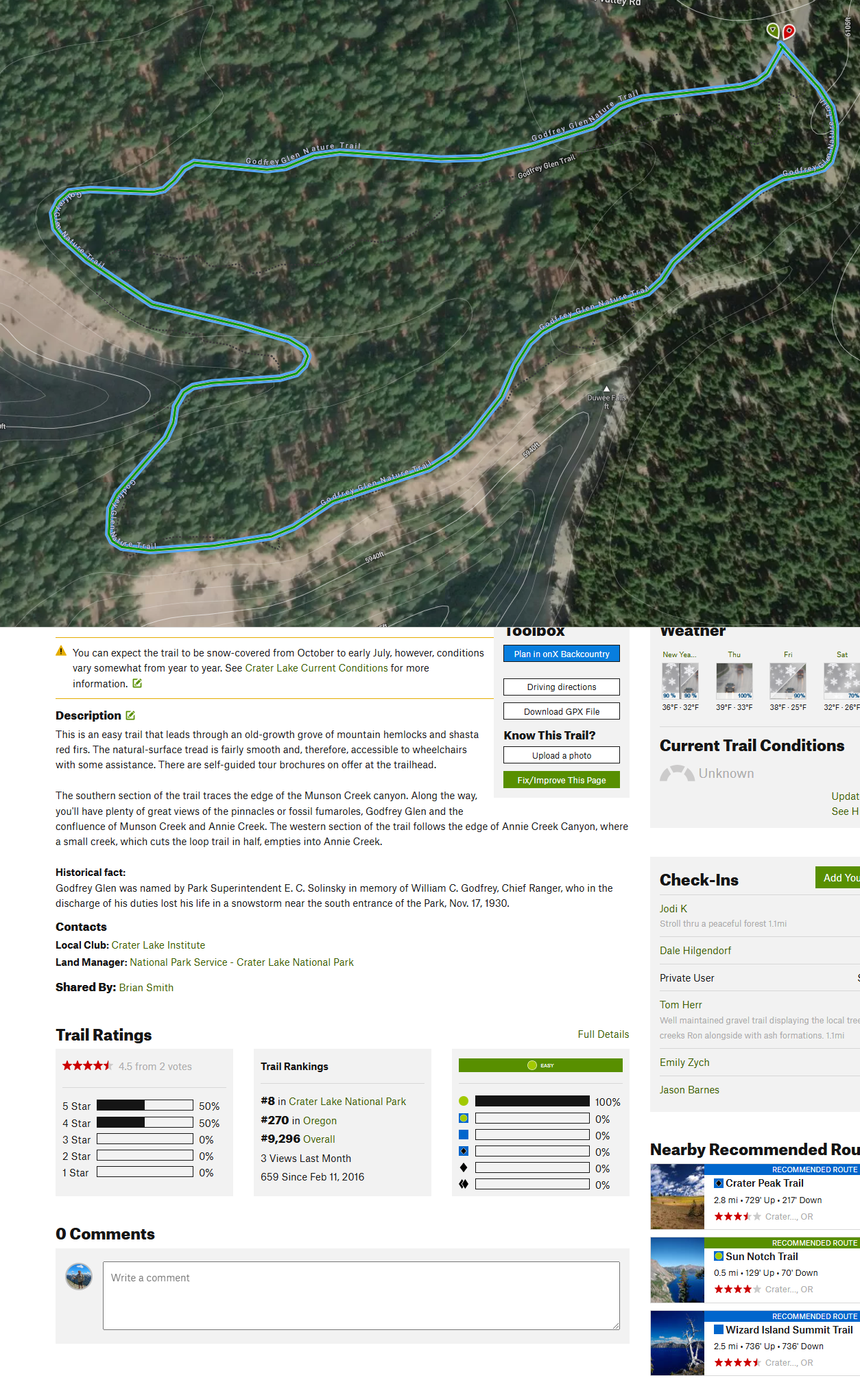Click the Duwee Falls peak marker
The height and width of the screenshot is (1400, 860).
click(606, 389)
